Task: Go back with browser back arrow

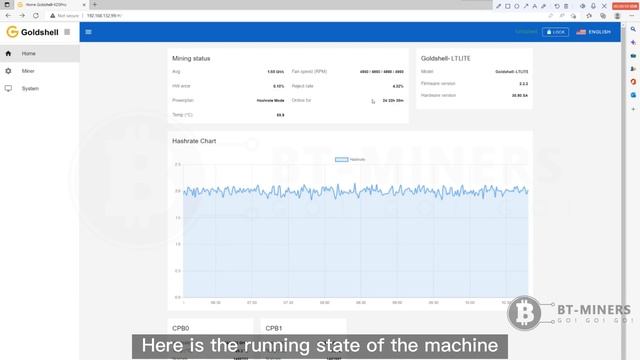Action: [8, 16]
